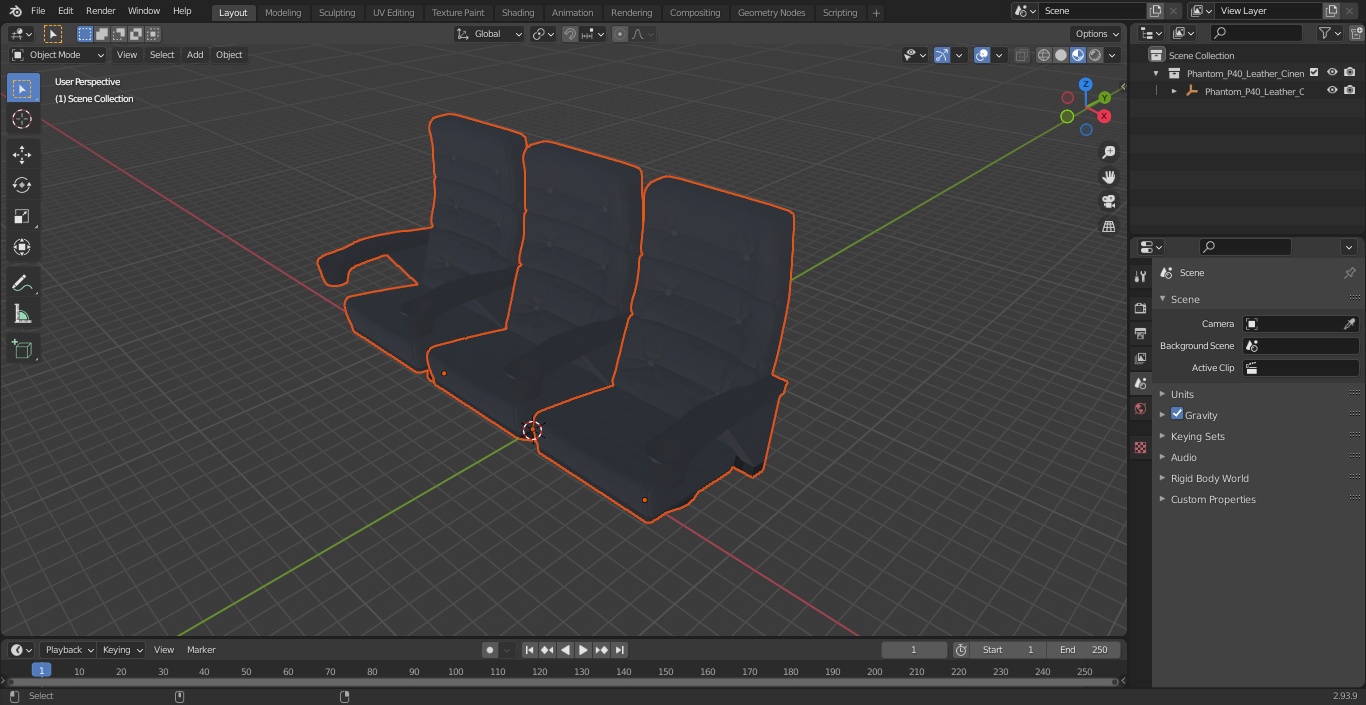This screenshot has width=1366, height=705.
Task: Click the red X axis on the navigation gizmo
Action: pos(1104,116)
